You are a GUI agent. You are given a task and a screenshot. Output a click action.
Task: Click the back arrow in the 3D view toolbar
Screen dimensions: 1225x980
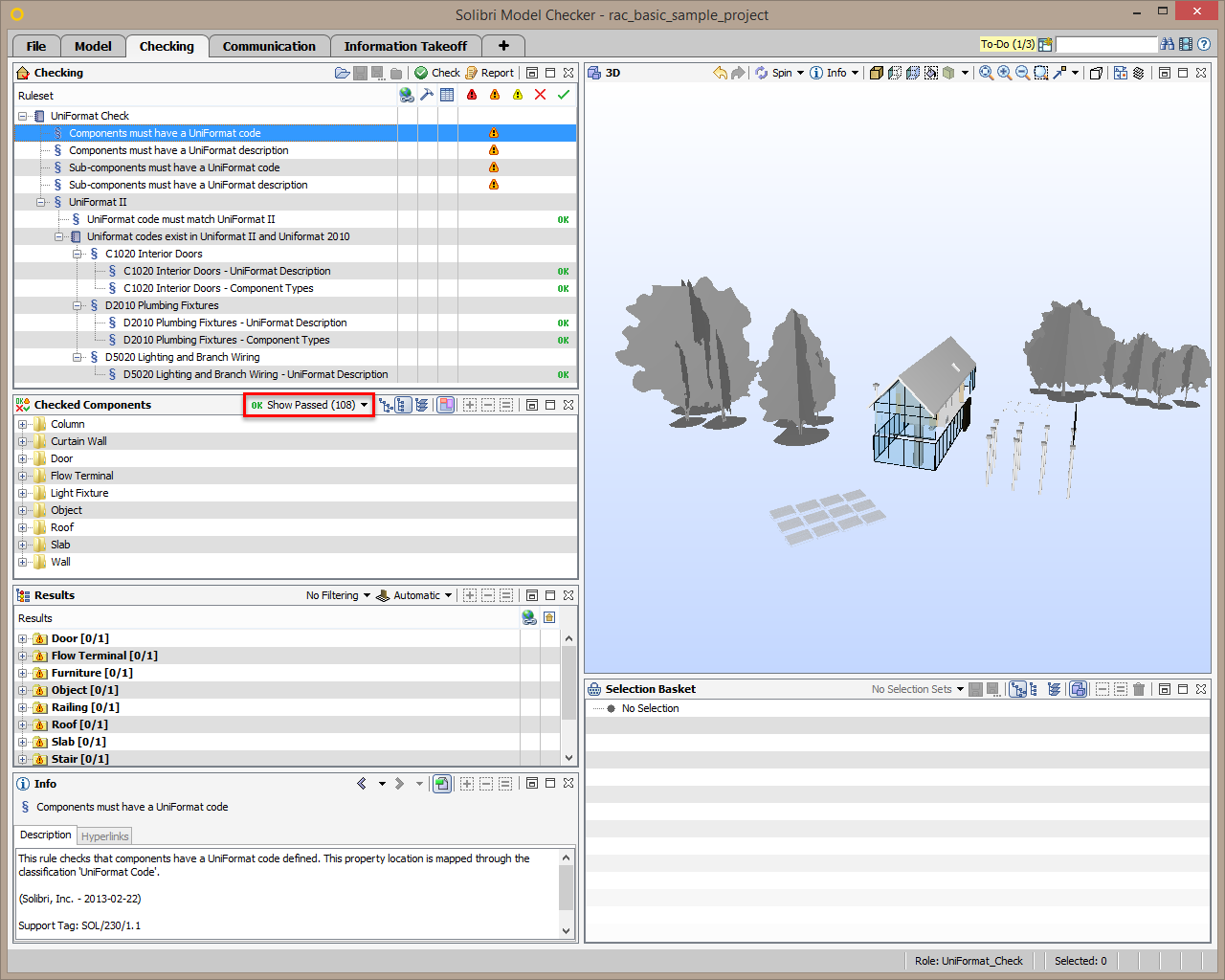coord(720,73)
